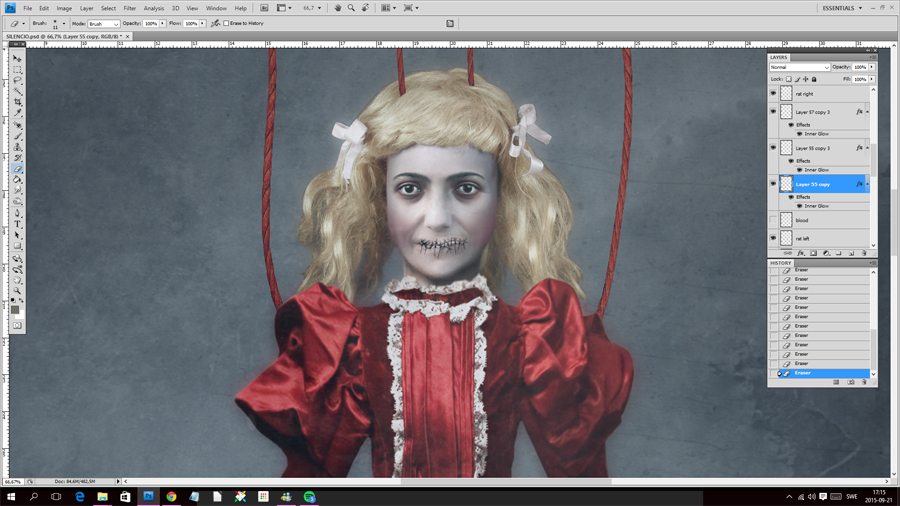
Task: Open the Filter menu
Action: tap(130, 8)
